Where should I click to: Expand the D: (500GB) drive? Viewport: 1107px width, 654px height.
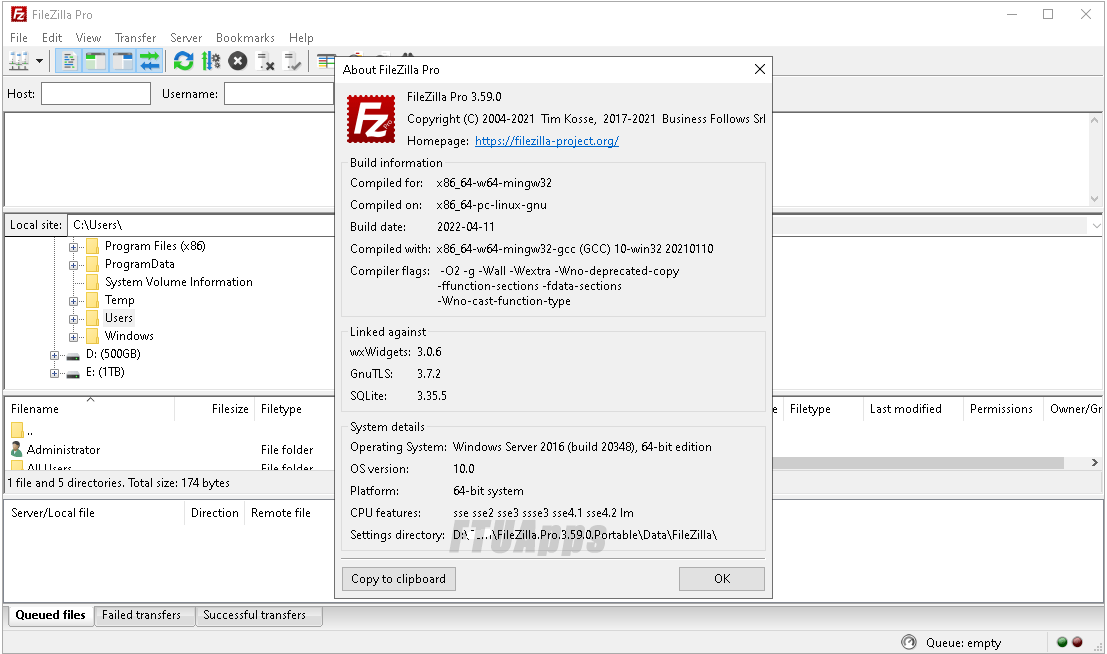(x=54, y=355)
